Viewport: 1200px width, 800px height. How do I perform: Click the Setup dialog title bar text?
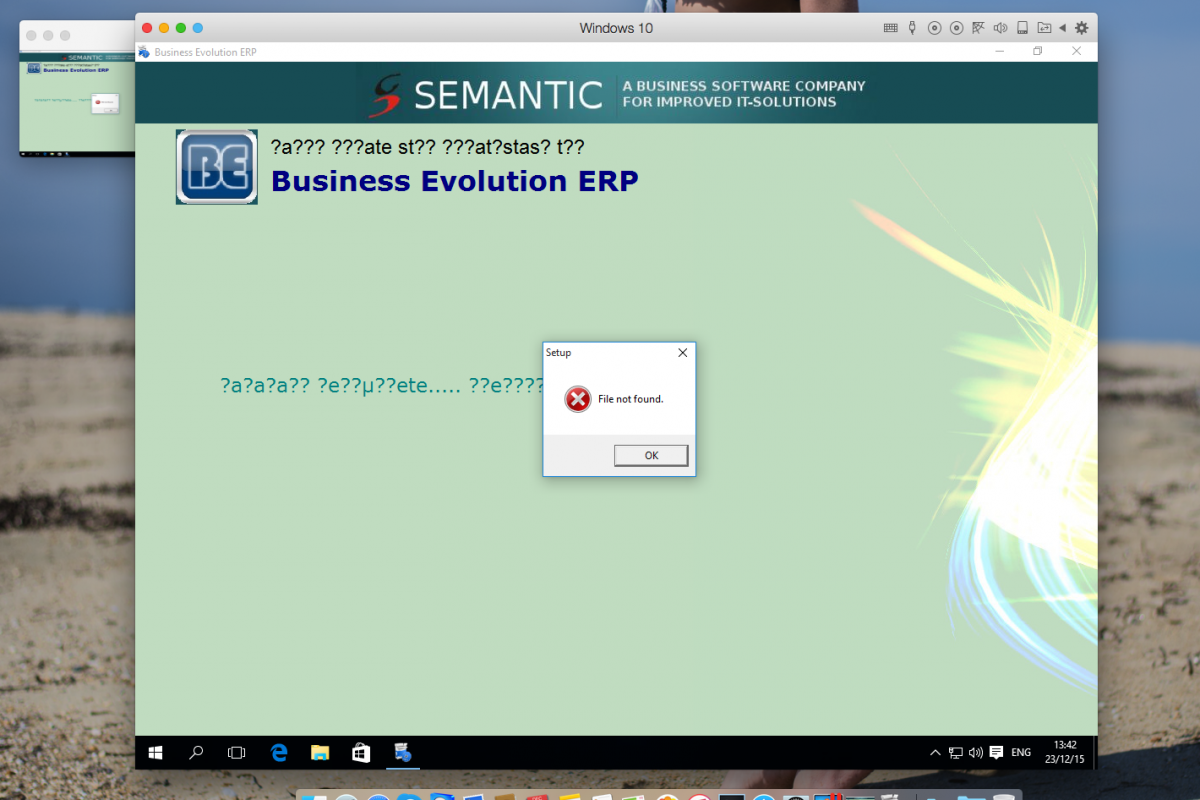[x=558, y=353]
